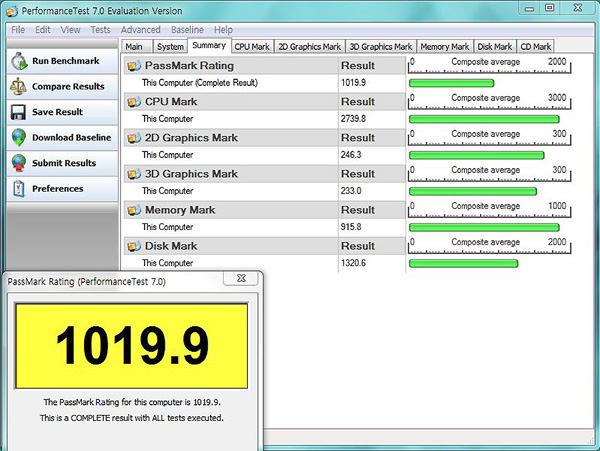Image resolution: width=600 pixels, height=451 pixels.
Task: Click the Memory Mark section header text
Action: 180,210
